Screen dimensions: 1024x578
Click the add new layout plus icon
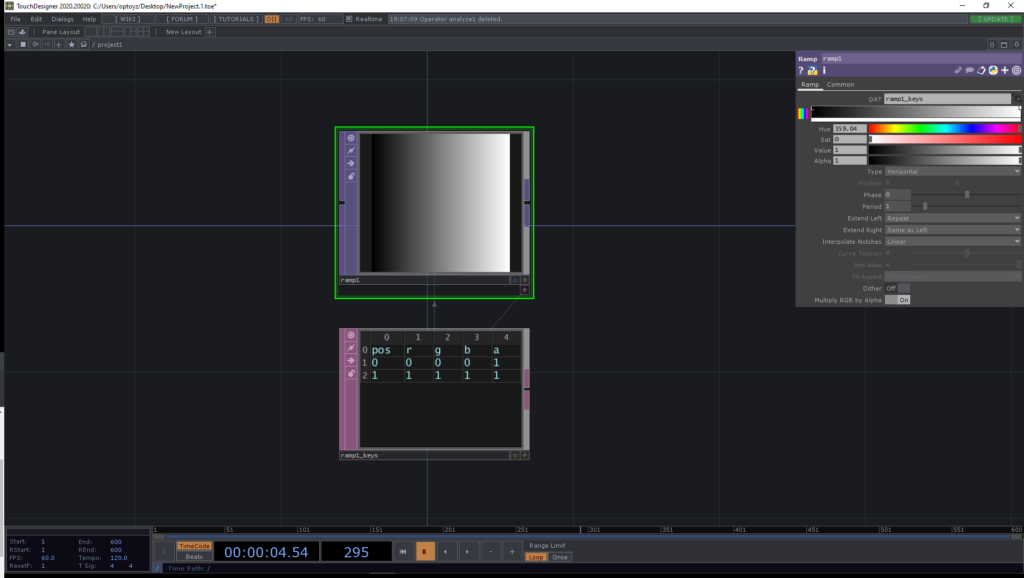[x=210, y=32]
